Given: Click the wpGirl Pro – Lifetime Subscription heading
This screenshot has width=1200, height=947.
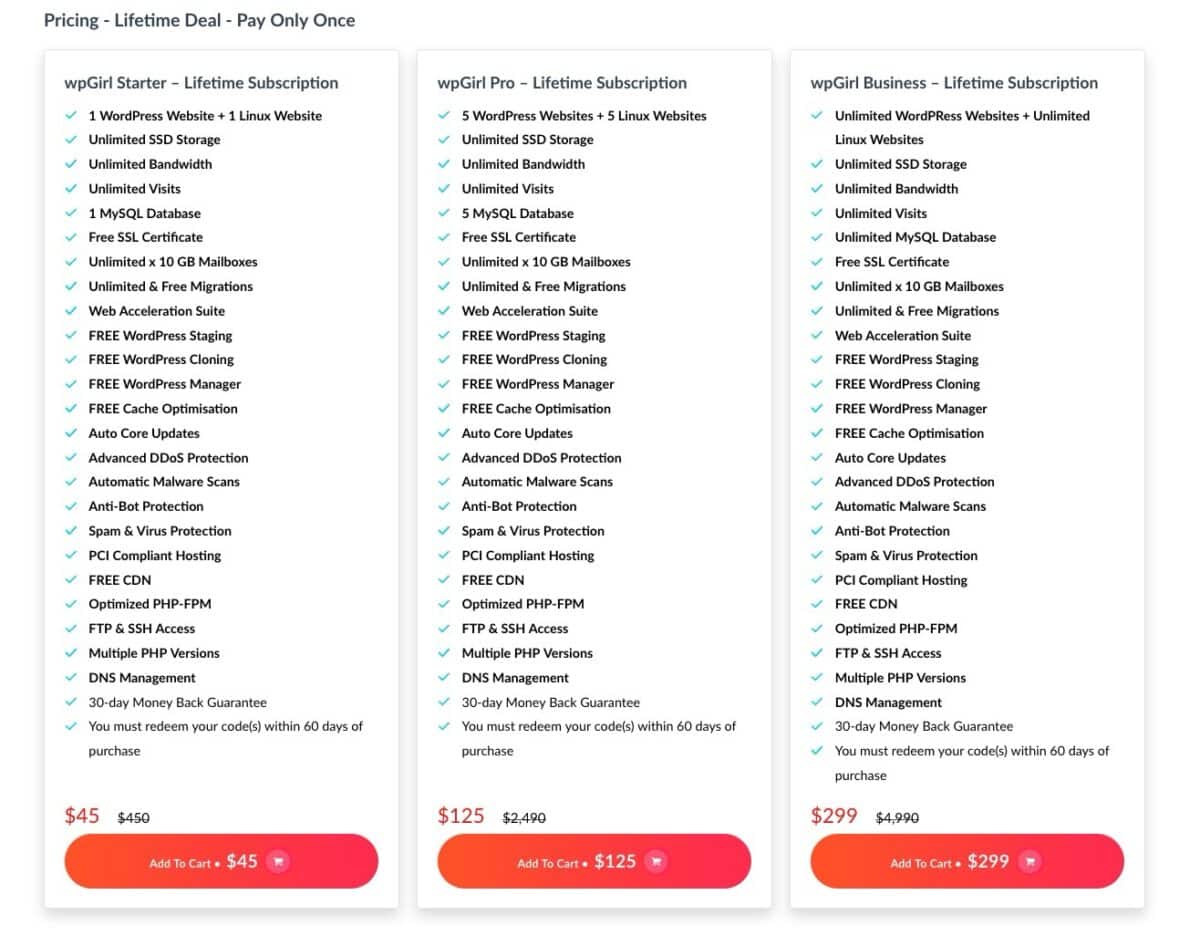Looking at the screenshot, I should [x=563, y=83].
